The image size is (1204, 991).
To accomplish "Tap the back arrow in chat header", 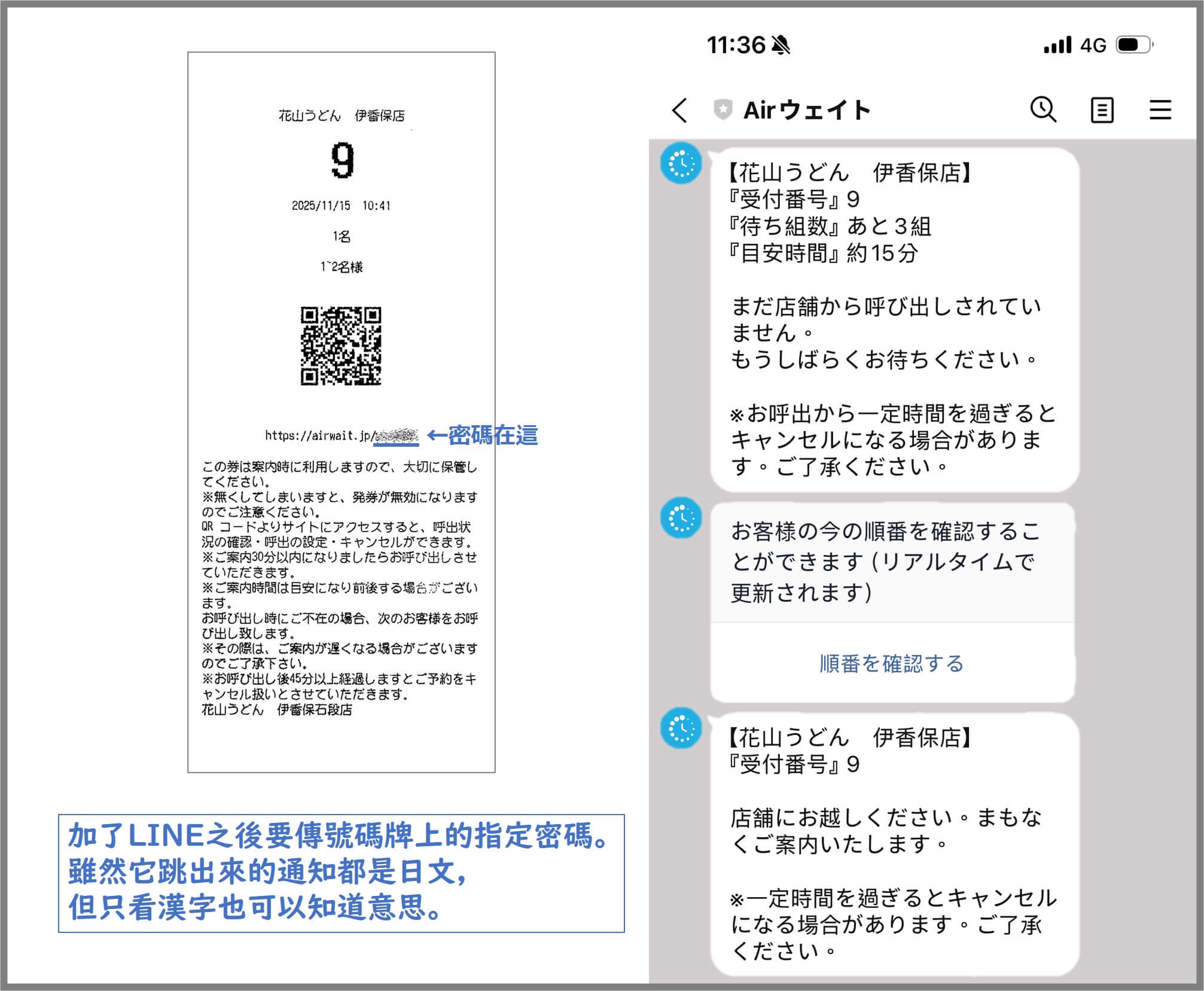I will 680,111.
